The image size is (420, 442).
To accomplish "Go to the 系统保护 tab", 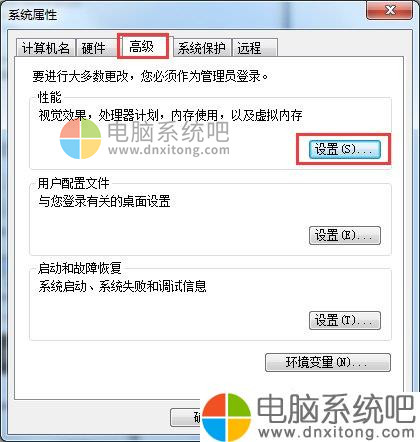I will [202, 48].
